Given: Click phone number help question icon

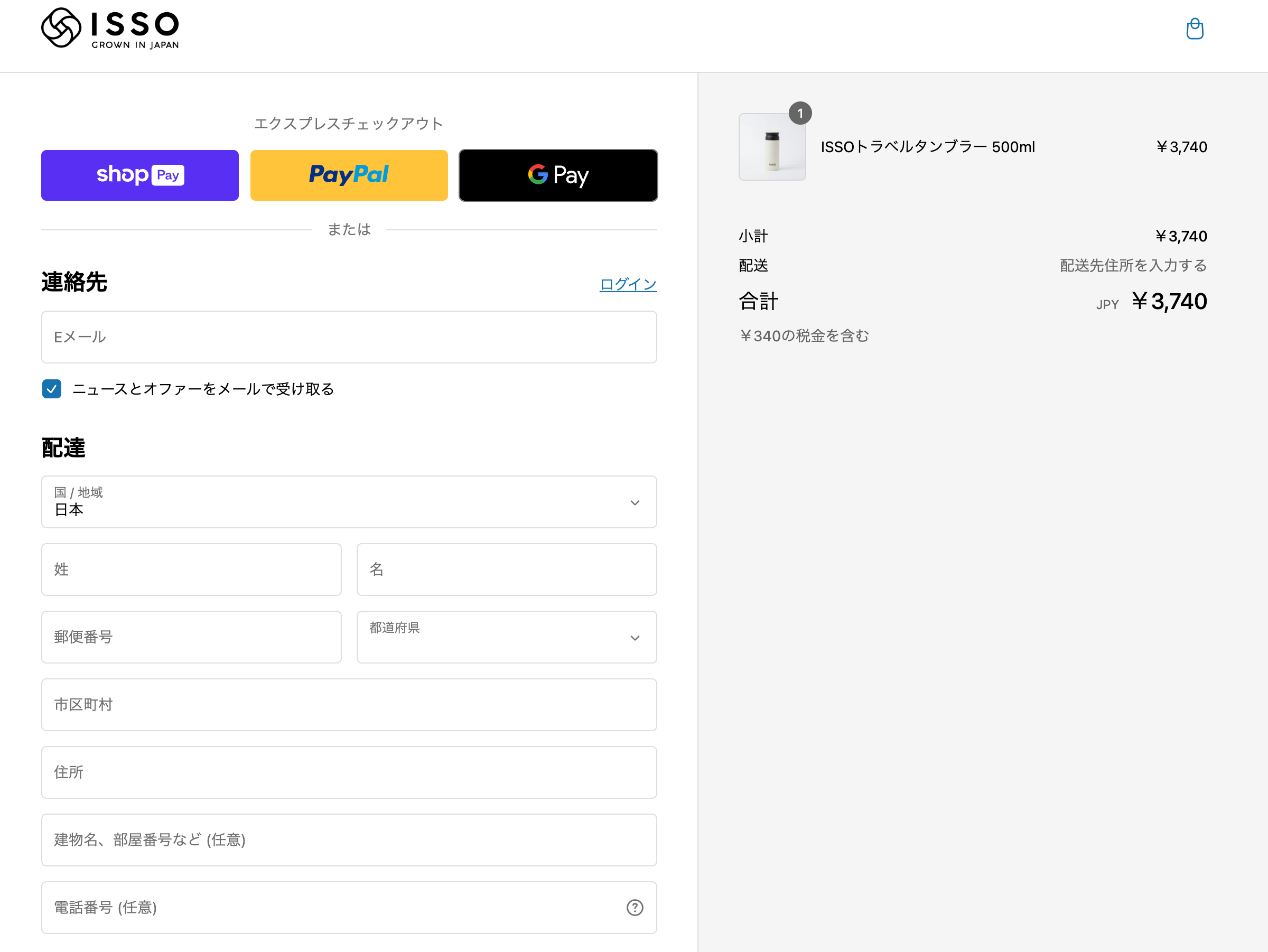Looking at the screenshot, I should coord(635,907).
